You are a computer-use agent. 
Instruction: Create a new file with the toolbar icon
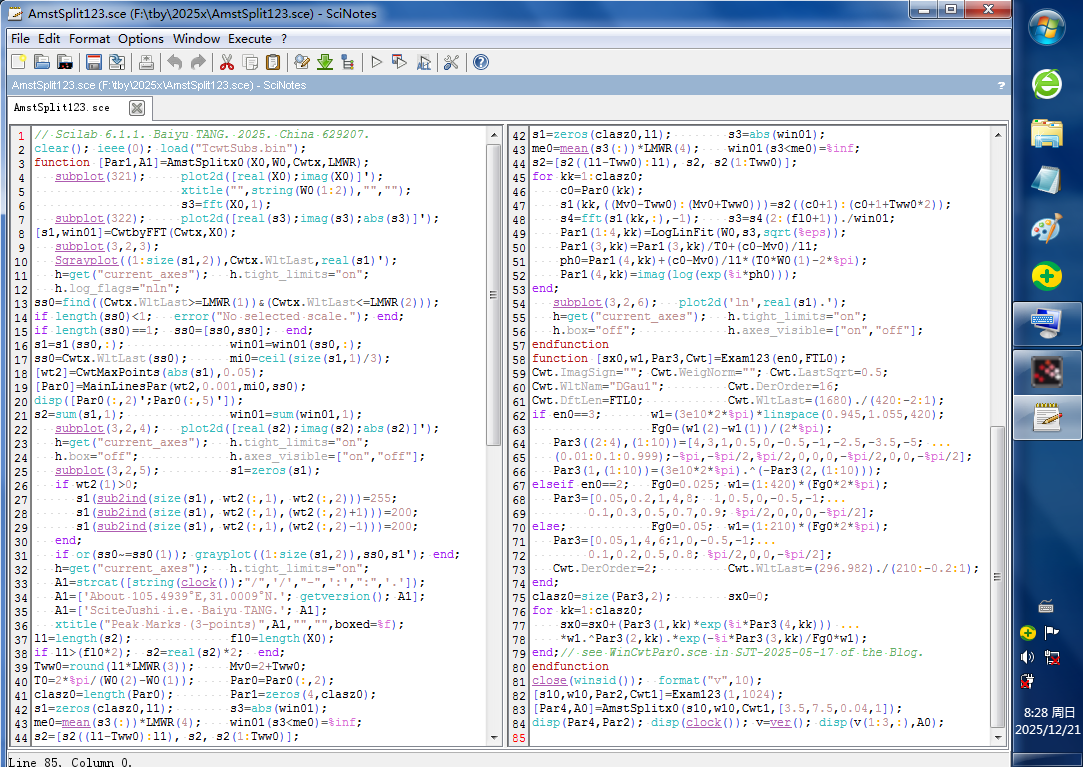(19, 62)
